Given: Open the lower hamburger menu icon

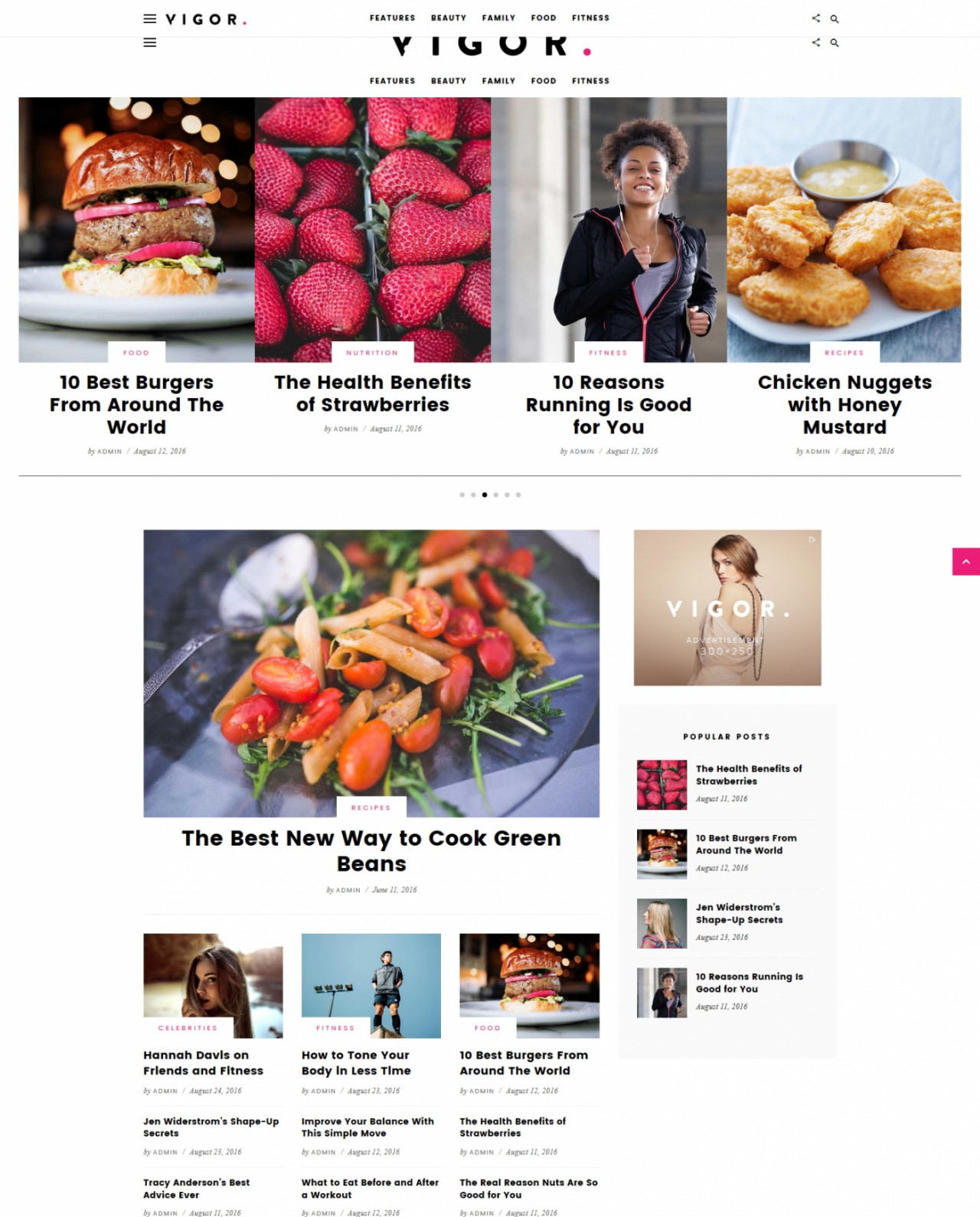Looking at the screenshot, I should 150,43.
